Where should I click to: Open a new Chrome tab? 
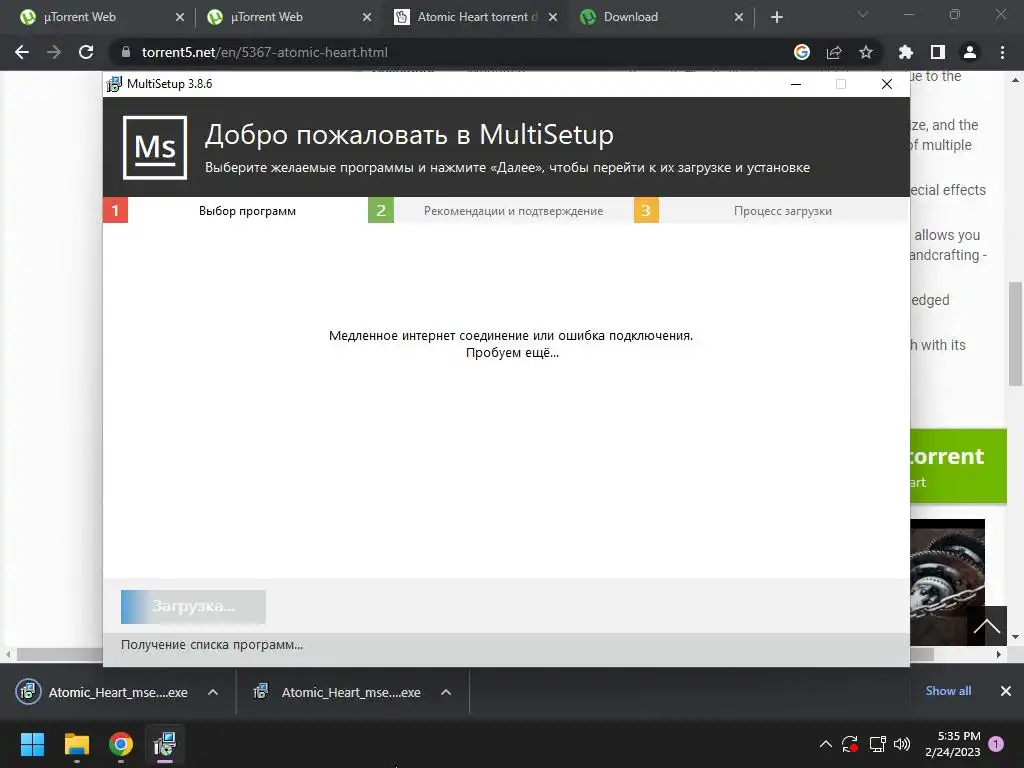click(x=776, y=18)
